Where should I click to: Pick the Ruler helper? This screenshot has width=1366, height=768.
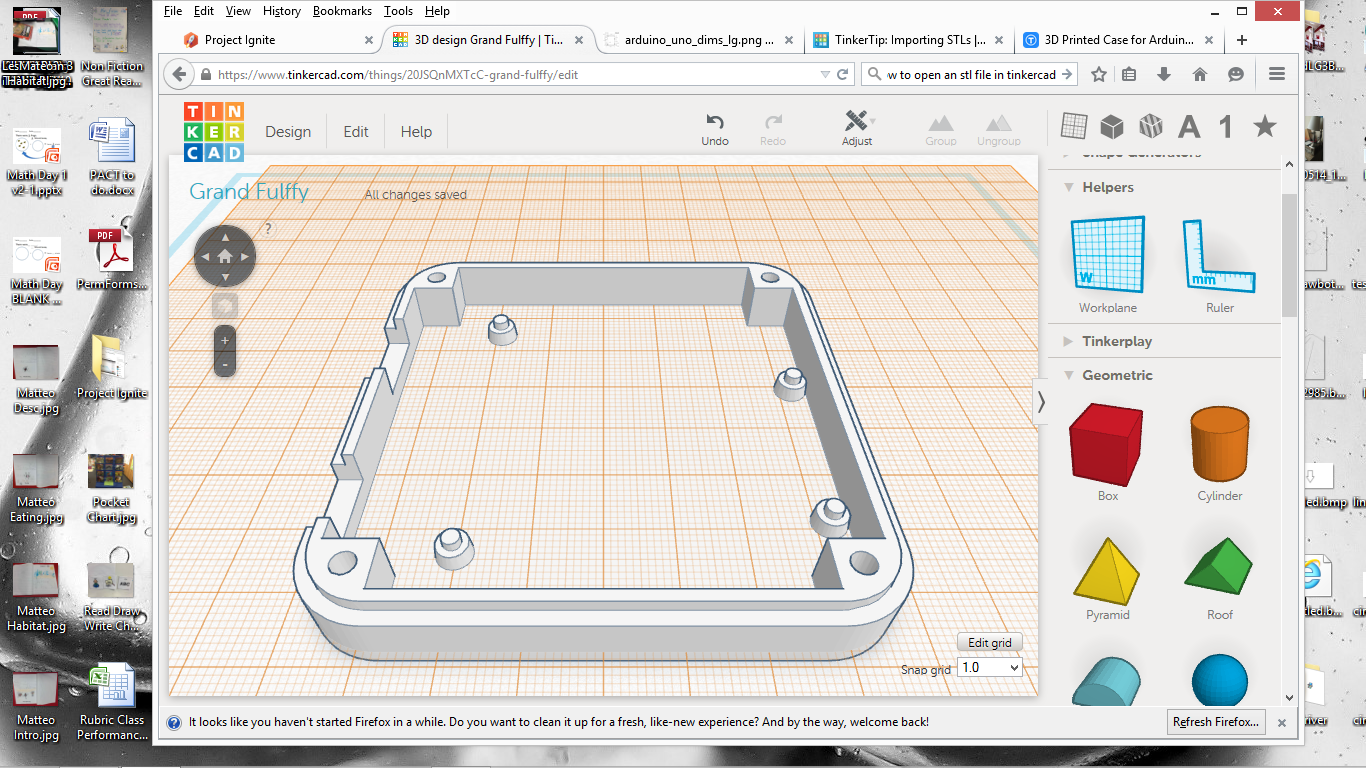point(1220,265)
